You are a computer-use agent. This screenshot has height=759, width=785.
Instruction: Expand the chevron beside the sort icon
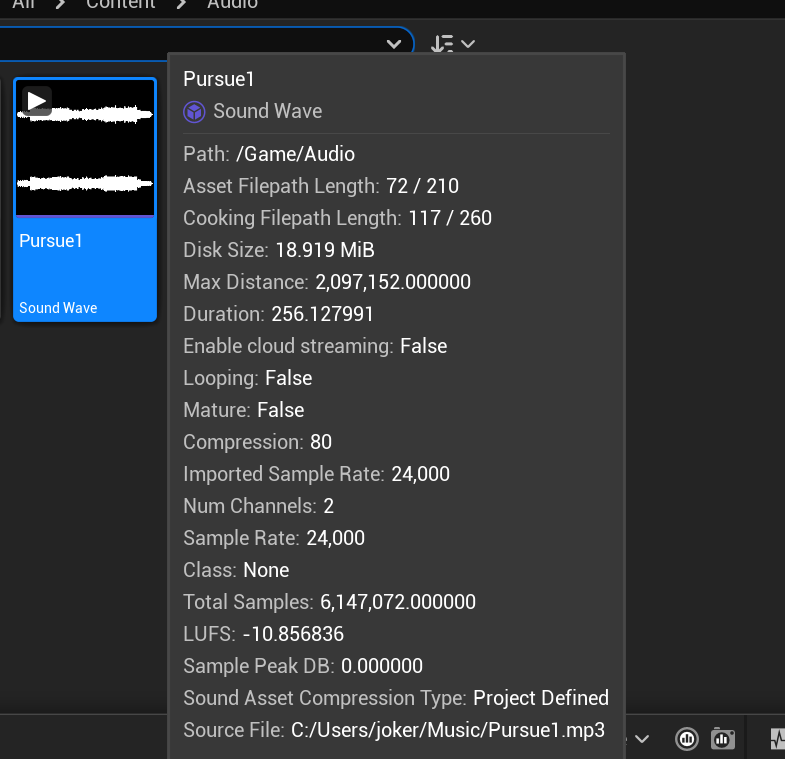[x=467, y=44]
